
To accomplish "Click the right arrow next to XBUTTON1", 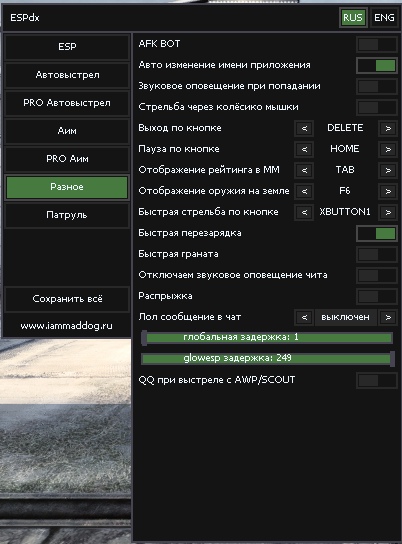I will tap(388, 212).
